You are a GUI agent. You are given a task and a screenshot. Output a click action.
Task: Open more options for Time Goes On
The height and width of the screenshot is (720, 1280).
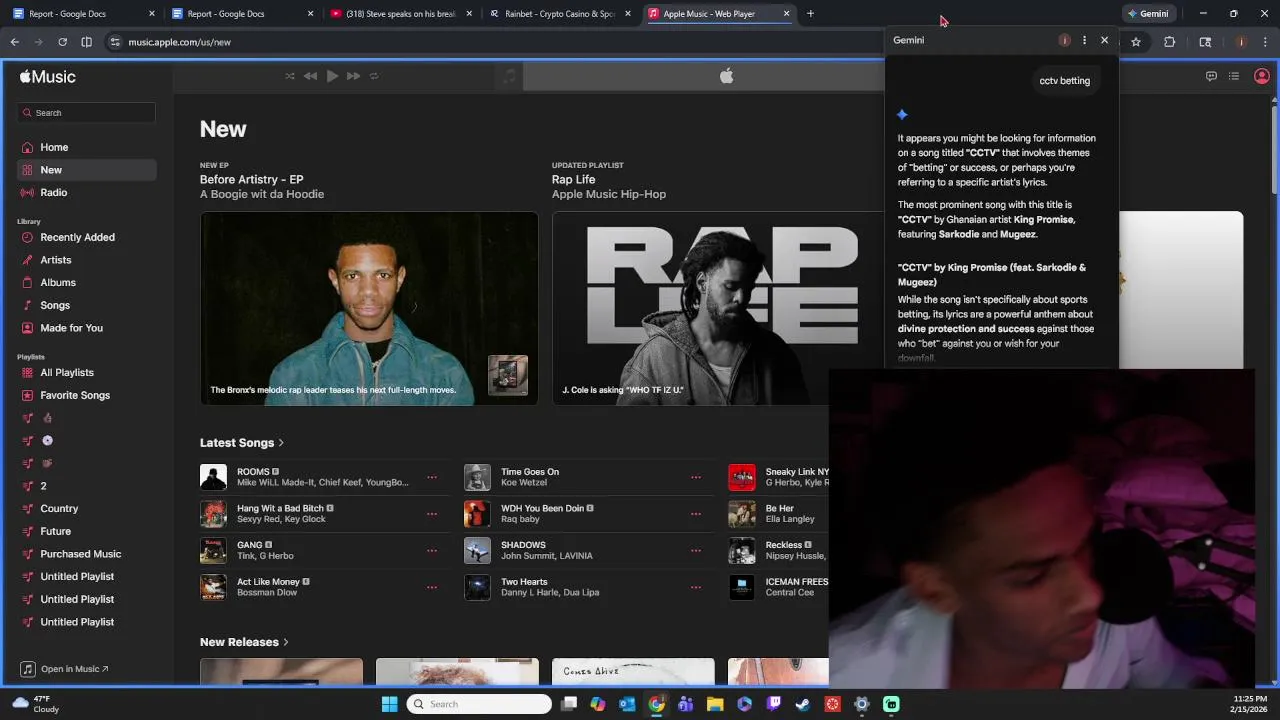click(x=696, y=477)
